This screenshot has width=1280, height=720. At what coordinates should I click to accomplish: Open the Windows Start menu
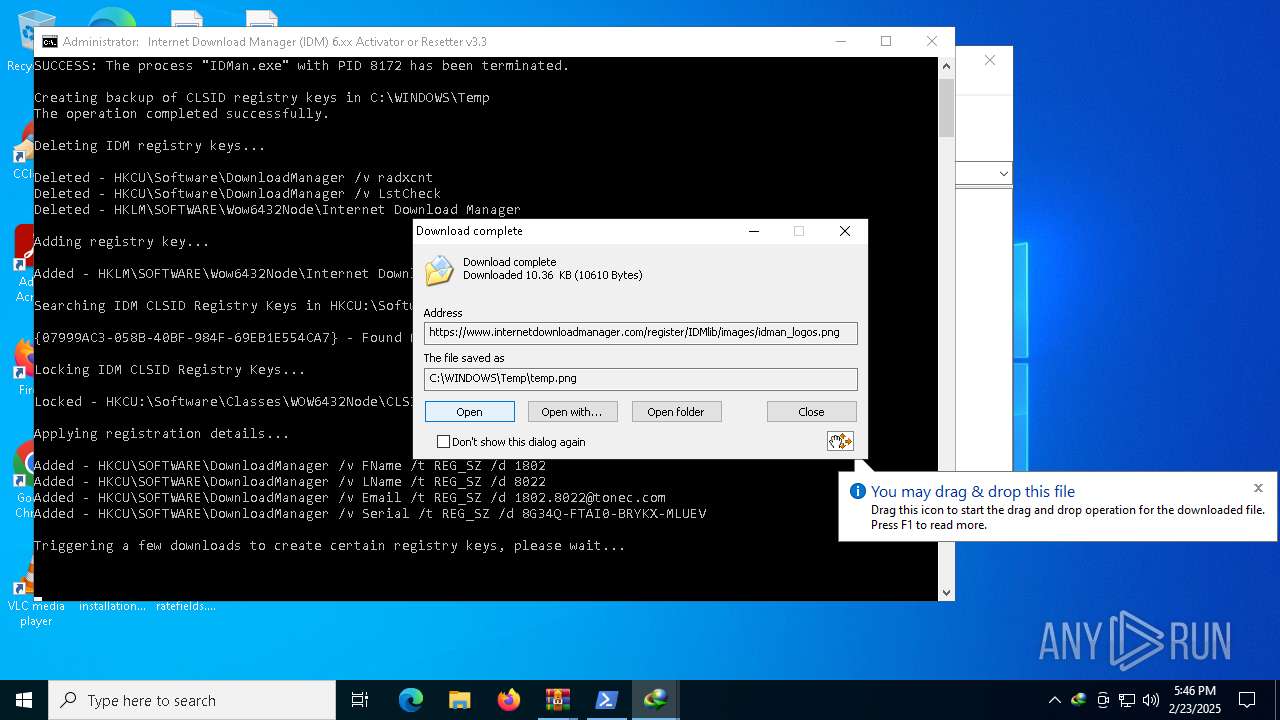click(24, 700)
